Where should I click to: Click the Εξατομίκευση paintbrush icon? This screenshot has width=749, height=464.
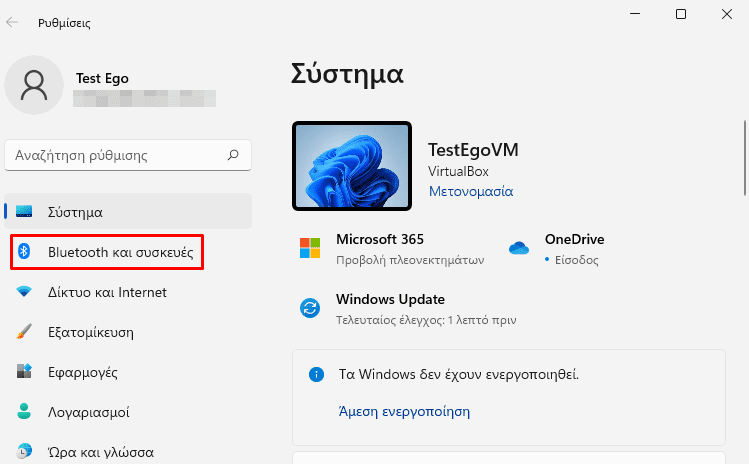pos(24,331)
